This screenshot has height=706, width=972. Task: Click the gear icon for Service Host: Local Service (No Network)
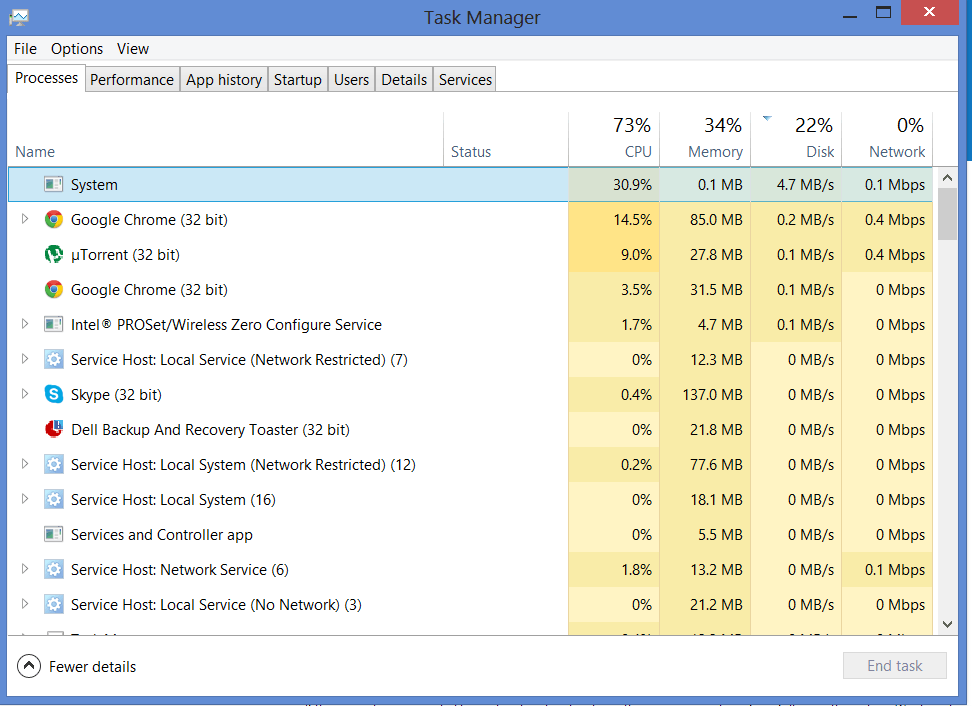coord(54,604)
